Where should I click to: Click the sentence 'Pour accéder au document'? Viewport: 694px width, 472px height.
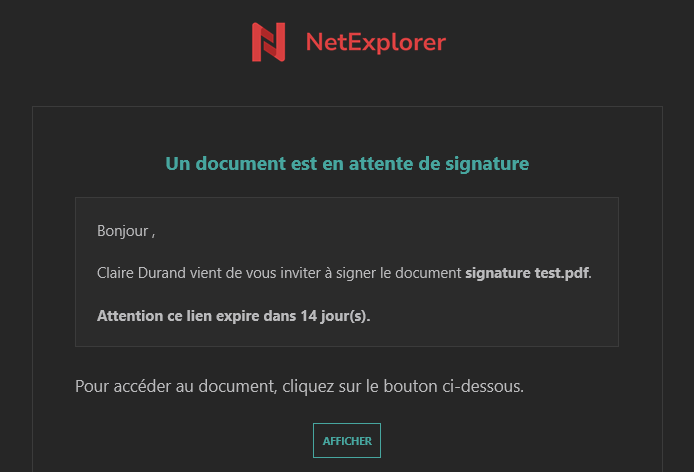pyautogui.click(x=176, y=386)
